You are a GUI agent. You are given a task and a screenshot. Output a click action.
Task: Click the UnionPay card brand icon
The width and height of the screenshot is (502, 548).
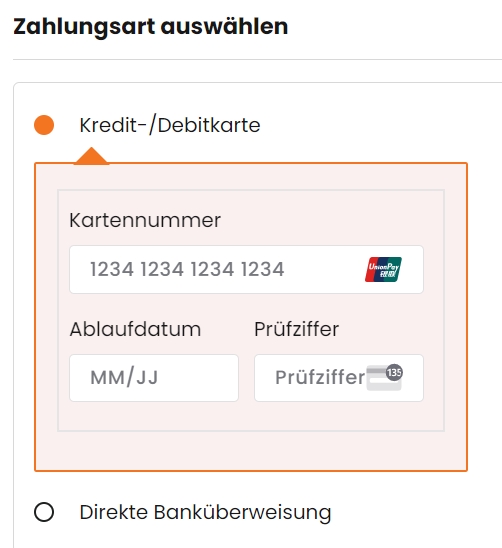pyautogui.click(x=383, y=269)
